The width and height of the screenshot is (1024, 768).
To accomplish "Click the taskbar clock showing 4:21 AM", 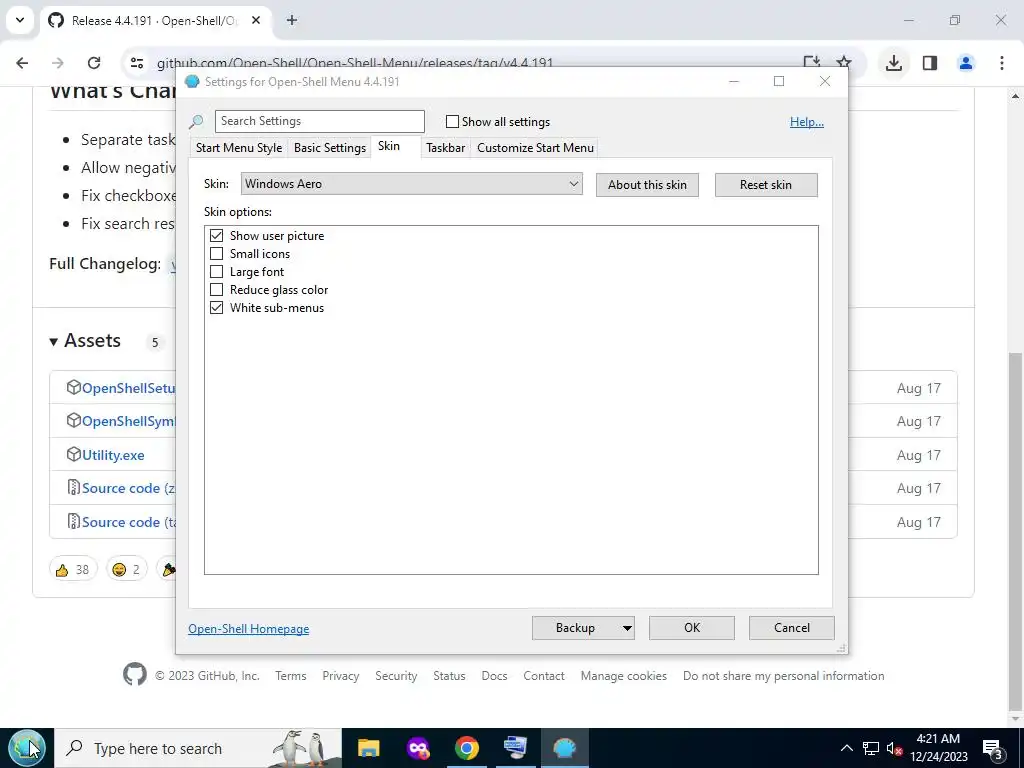I will (938, 748).
